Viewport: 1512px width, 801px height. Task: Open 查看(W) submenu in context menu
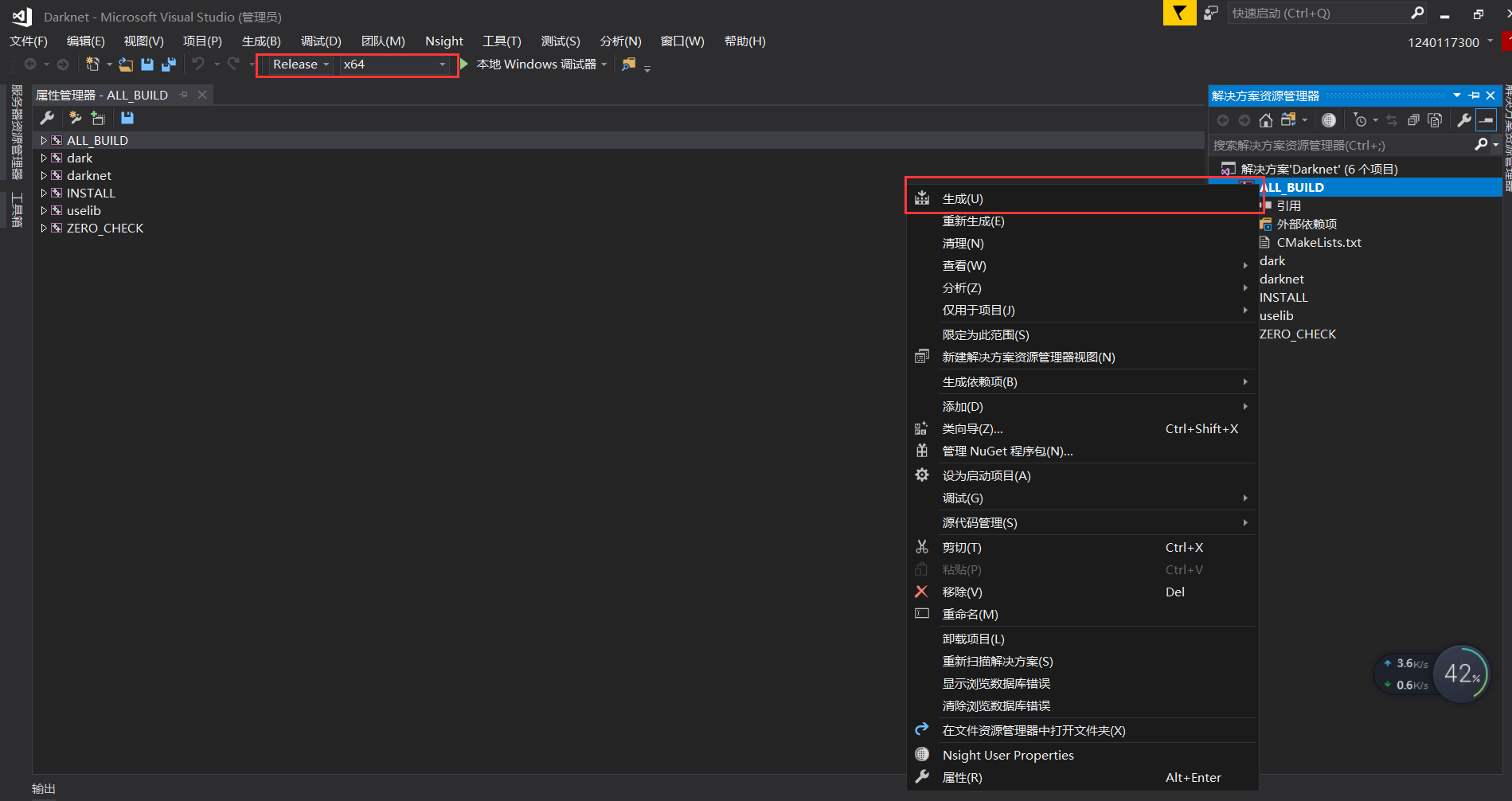pyautogui.click(x=1082, y=265)
